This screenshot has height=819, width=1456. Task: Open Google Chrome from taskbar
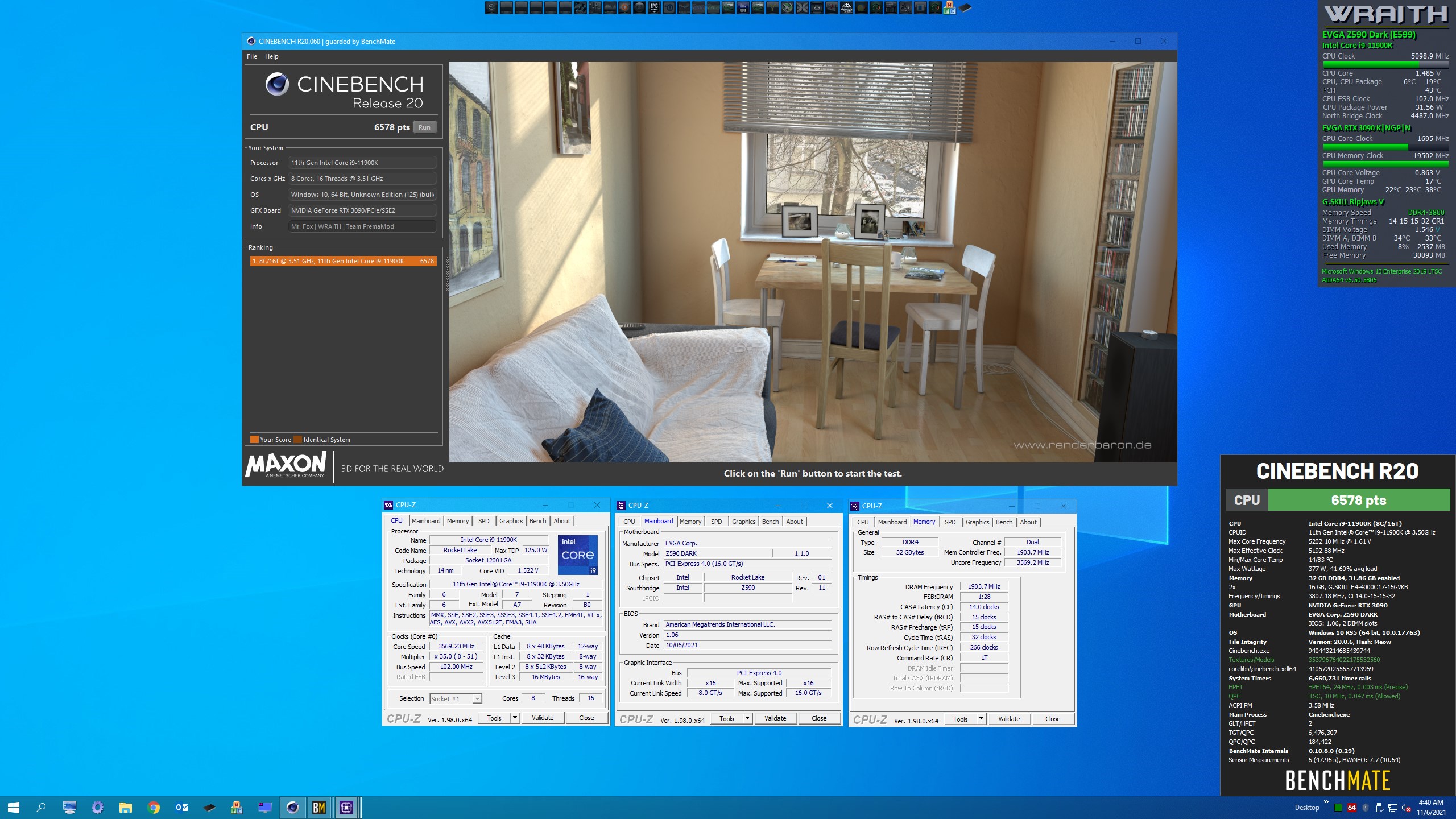154,807
